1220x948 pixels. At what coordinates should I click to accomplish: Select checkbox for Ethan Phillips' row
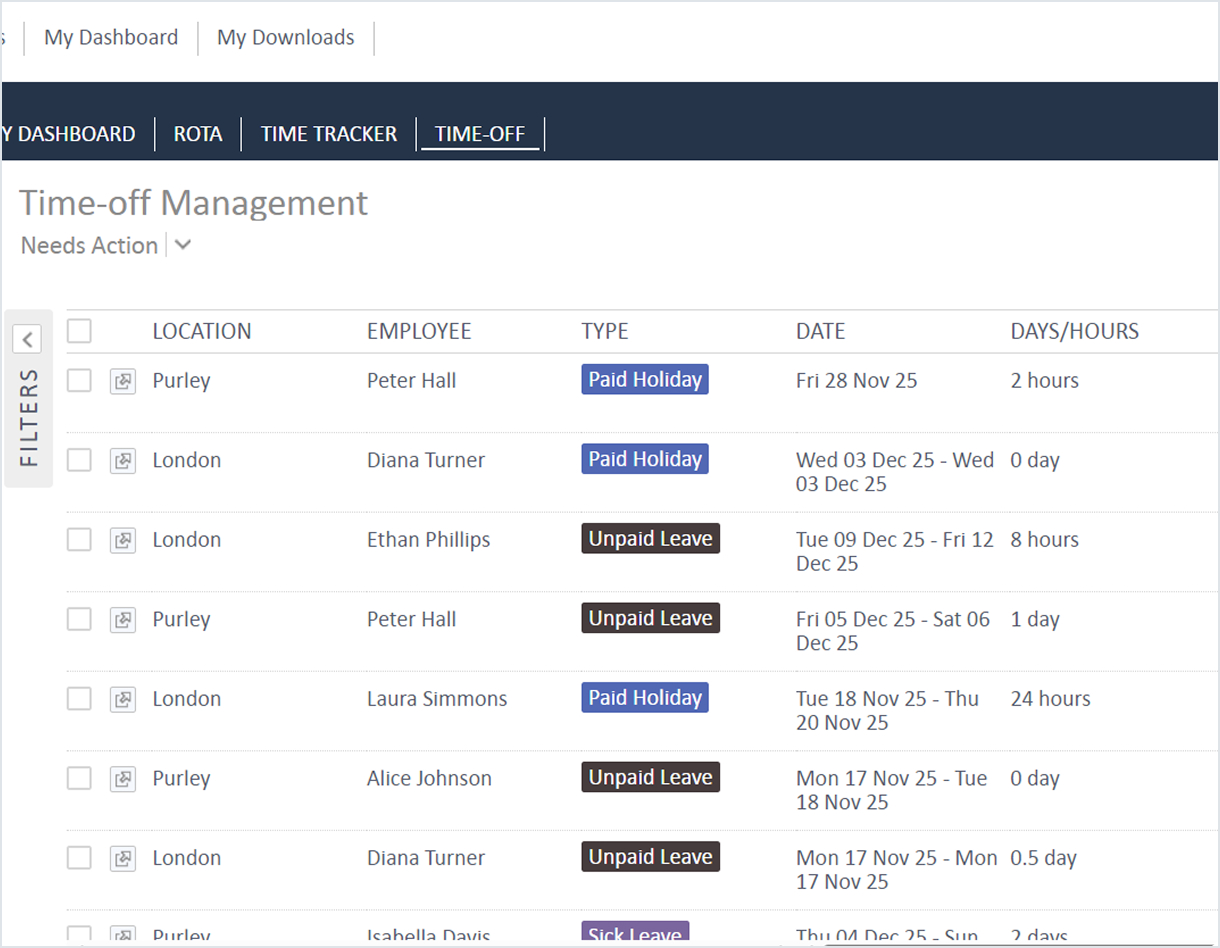click(79, 540)
